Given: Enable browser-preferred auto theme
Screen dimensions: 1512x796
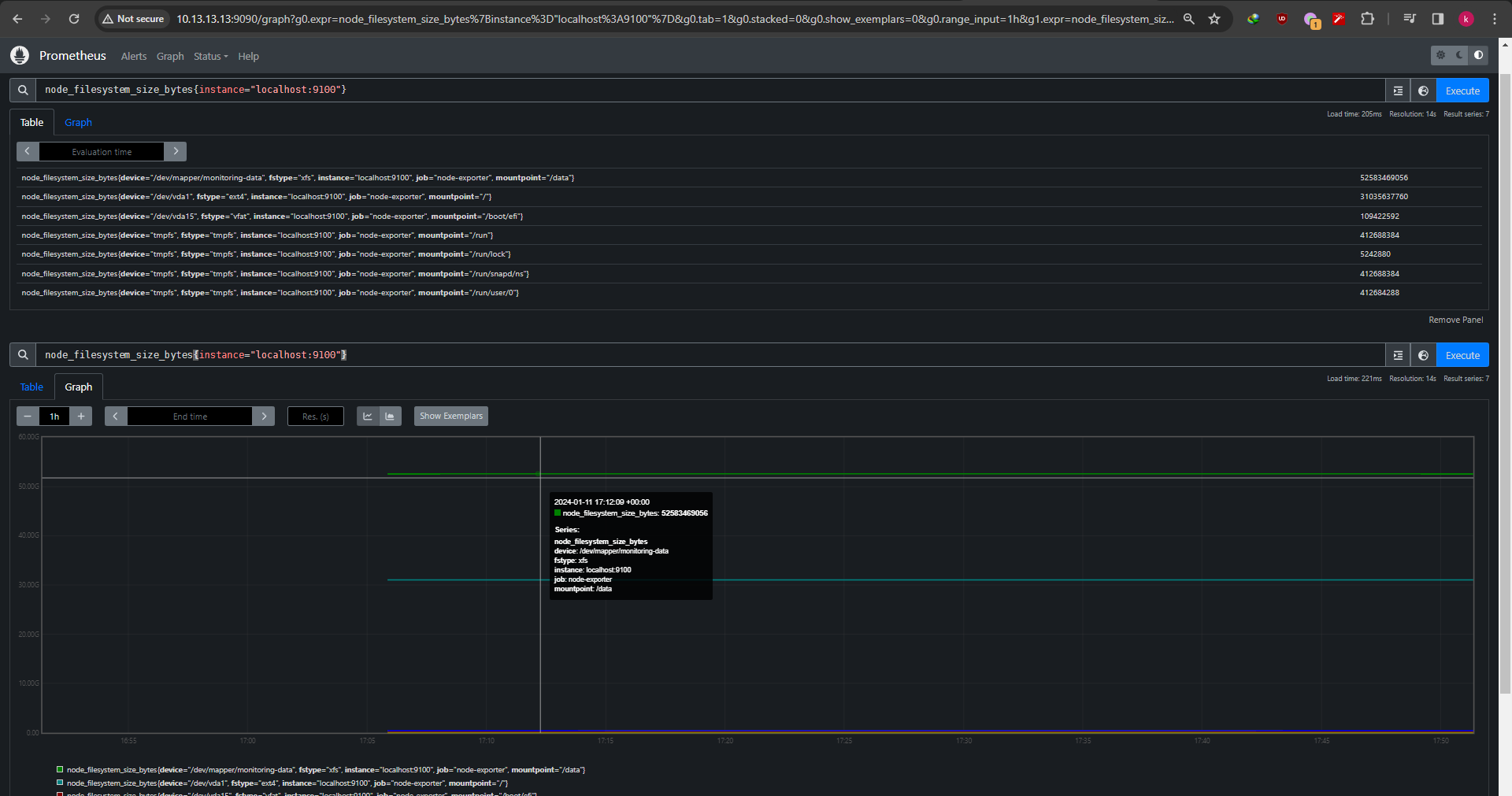Looking at the screenshot, I should click(1478, 55).
